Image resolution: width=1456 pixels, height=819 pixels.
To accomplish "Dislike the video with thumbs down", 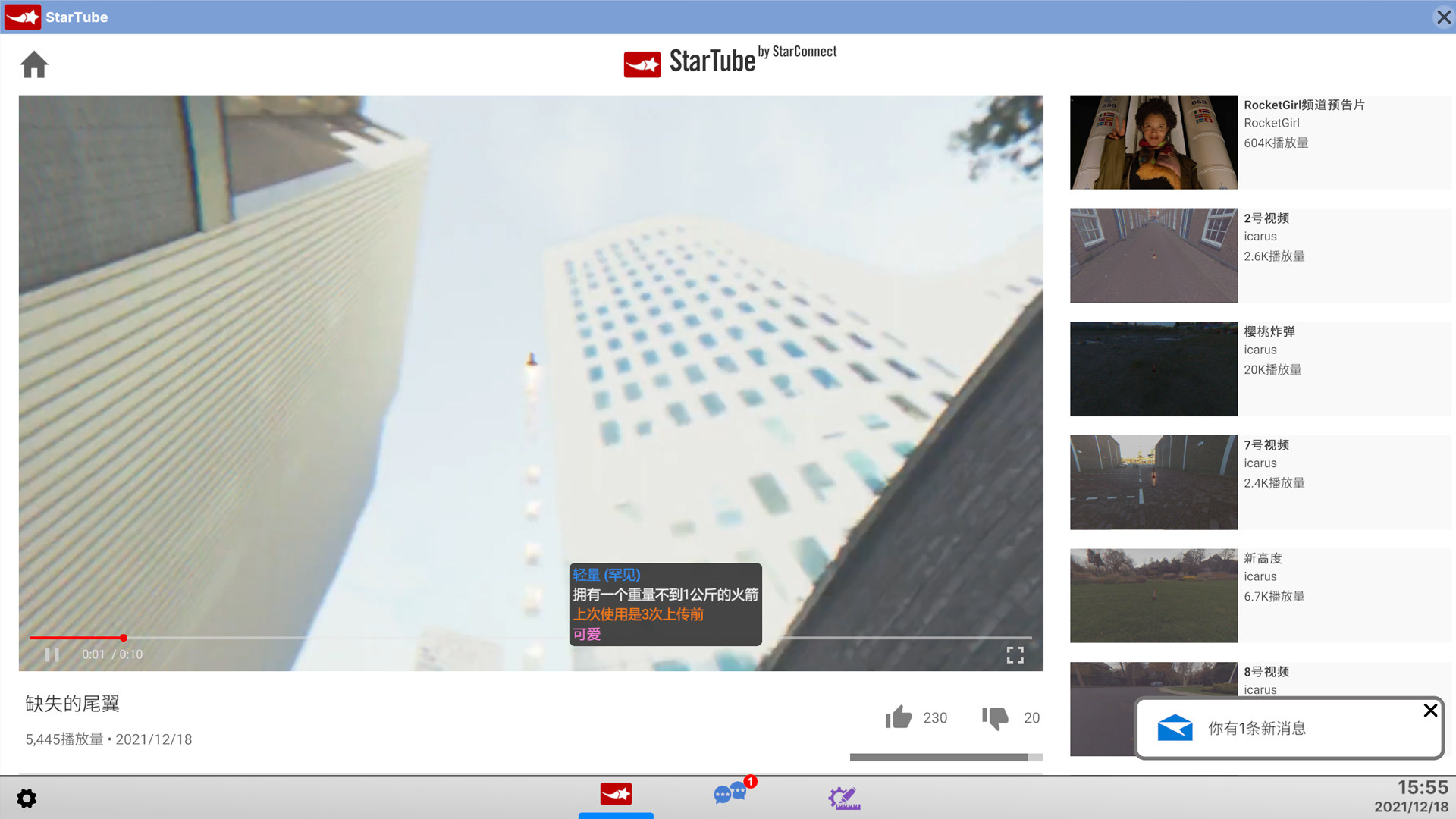I will [995, 717].
